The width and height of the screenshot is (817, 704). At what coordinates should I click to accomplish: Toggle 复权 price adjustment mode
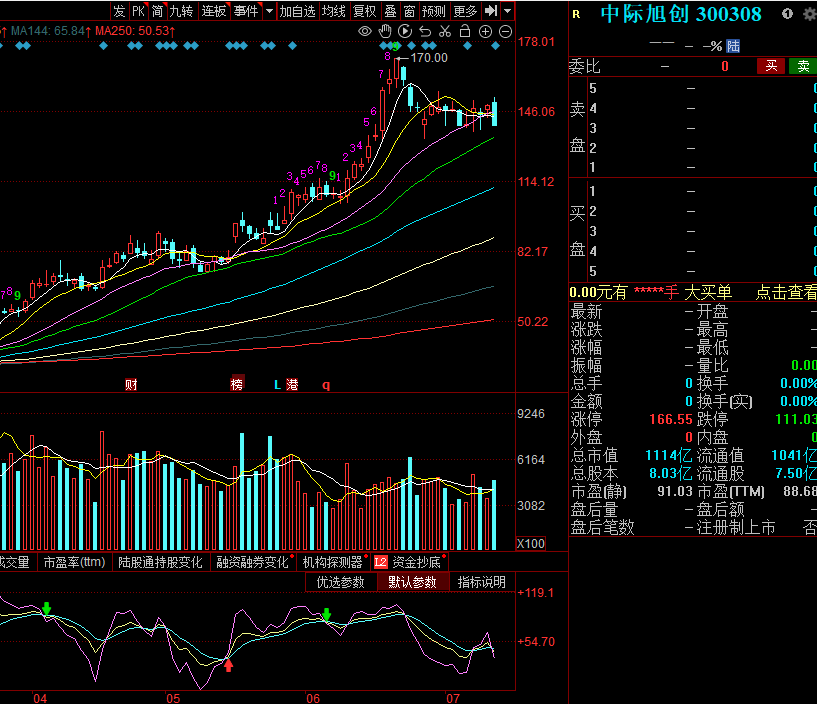(x=365, y=11)
